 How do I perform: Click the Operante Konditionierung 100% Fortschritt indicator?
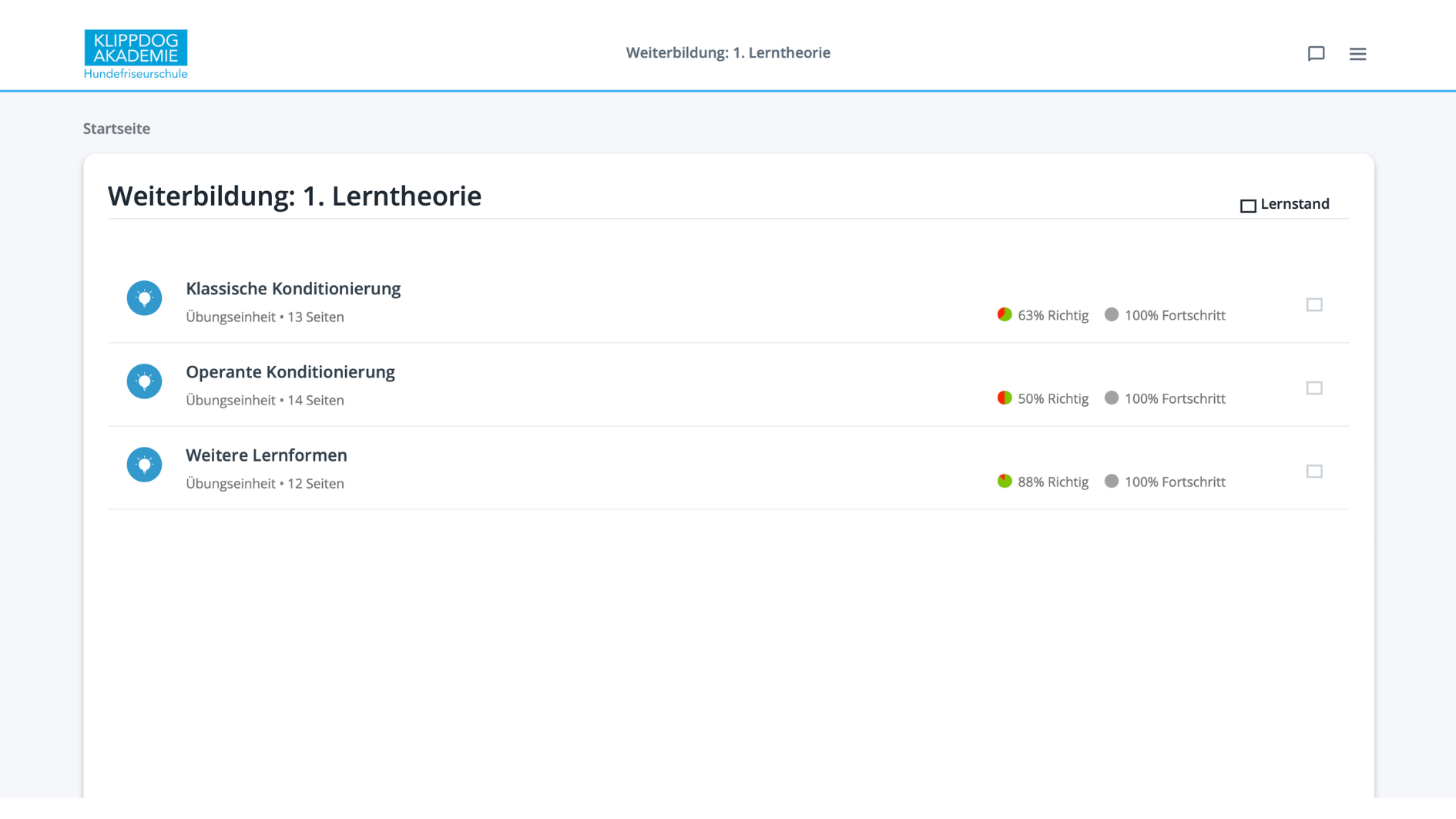coord(1165,398)
